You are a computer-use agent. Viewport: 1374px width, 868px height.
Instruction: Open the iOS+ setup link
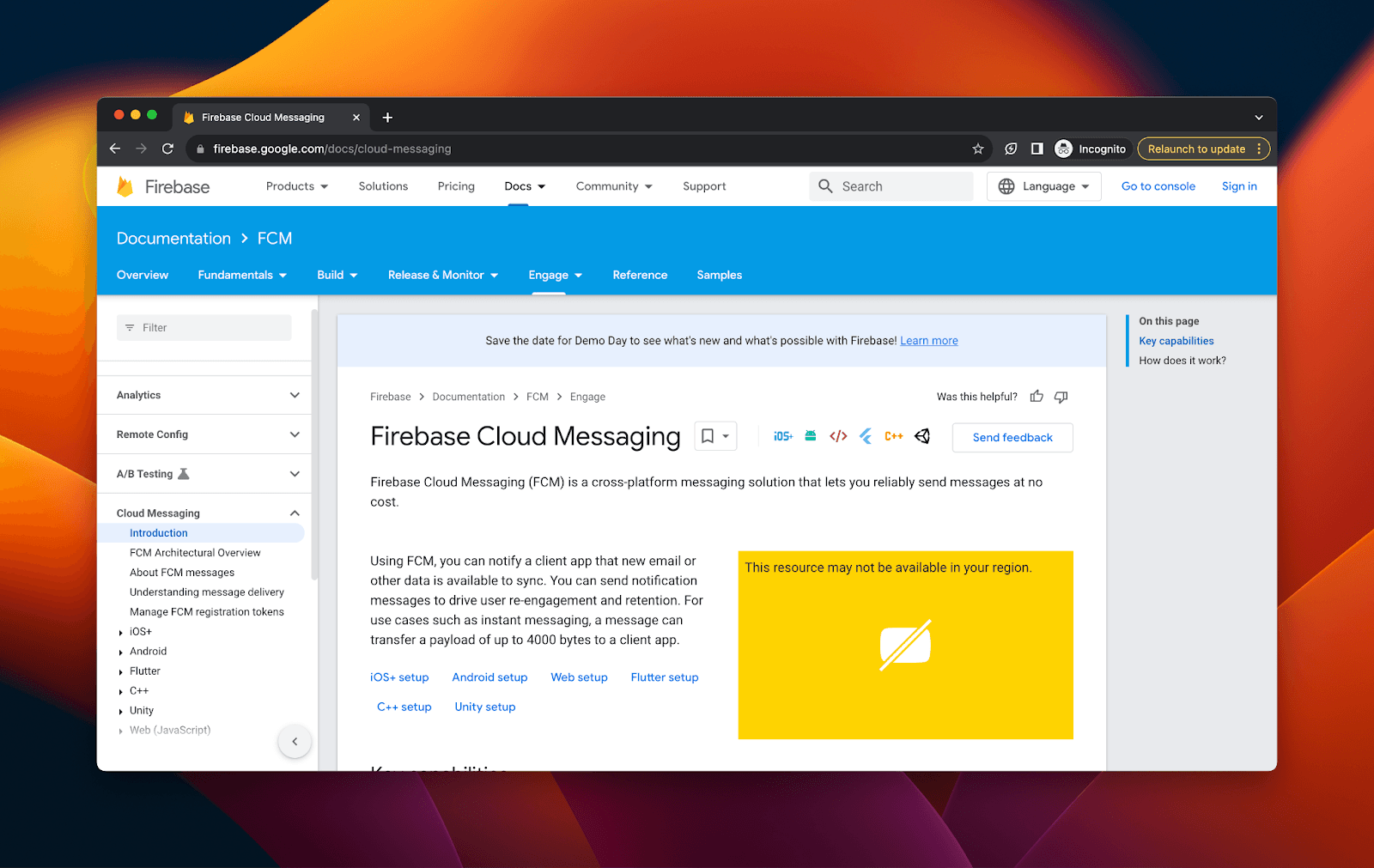399,677
